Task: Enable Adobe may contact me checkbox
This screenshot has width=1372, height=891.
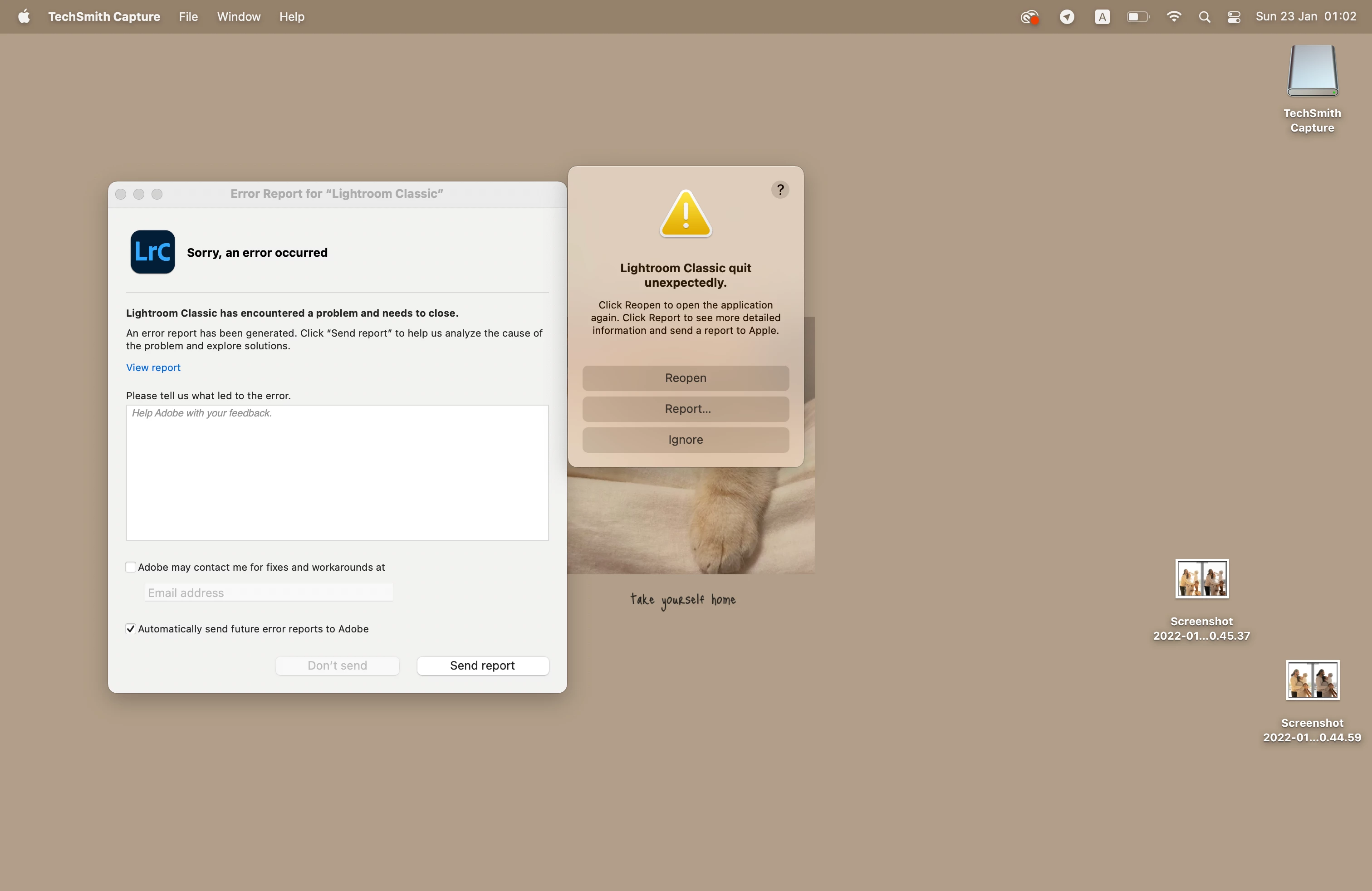Action: (x=131, y=567)
